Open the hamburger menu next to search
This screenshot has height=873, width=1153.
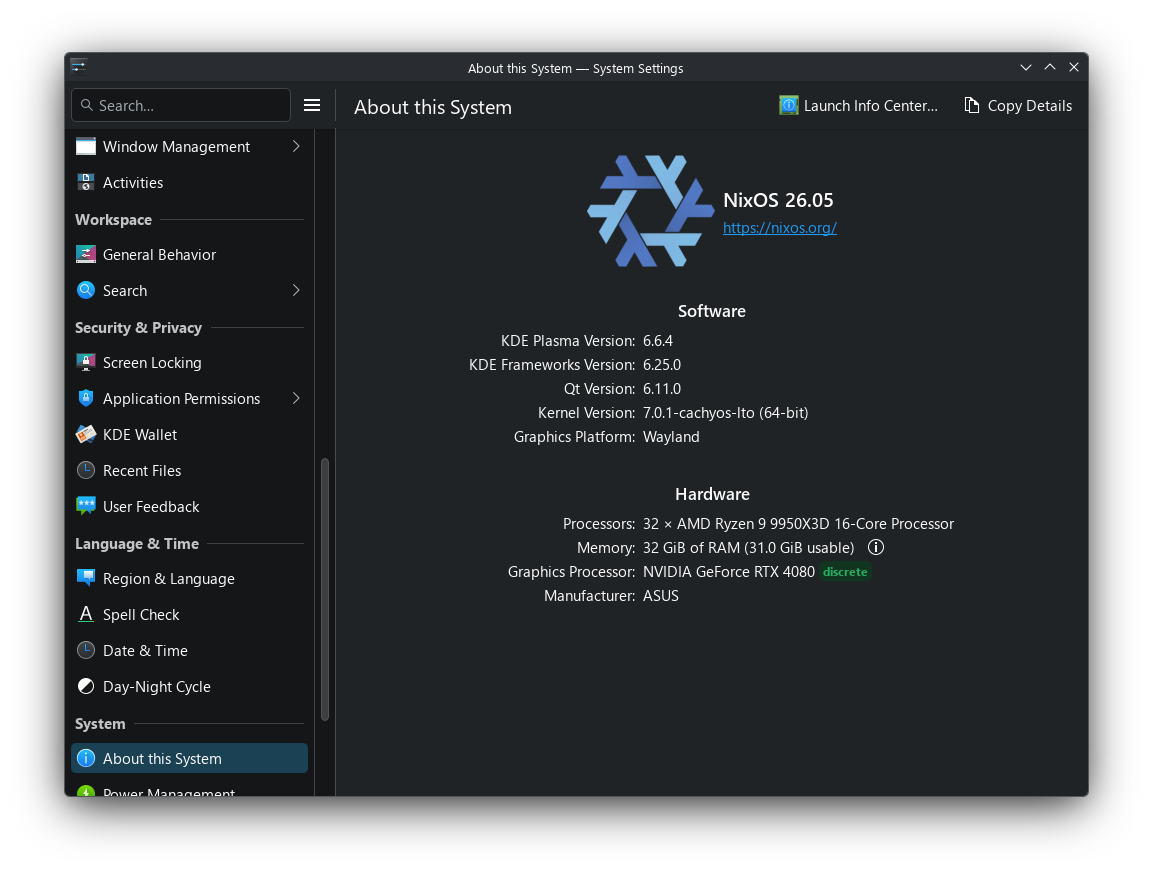coord(312,105)
